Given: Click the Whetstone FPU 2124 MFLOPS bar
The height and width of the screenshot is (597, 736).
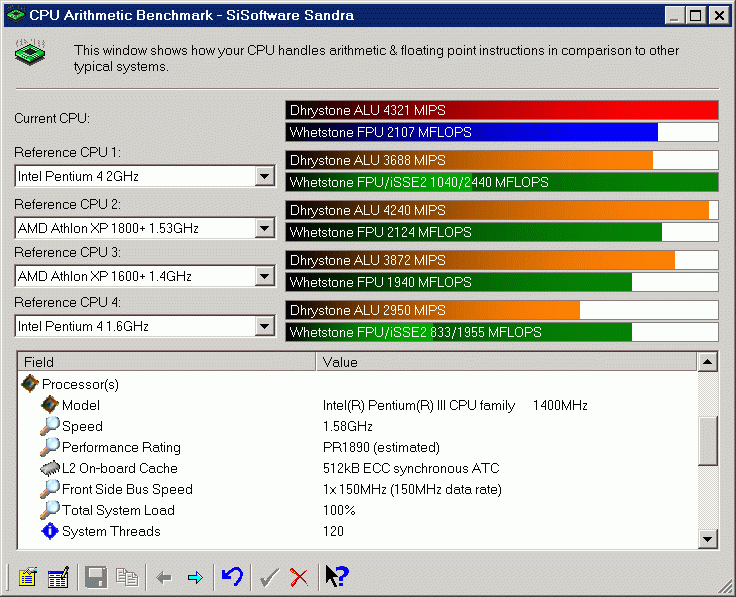Looking at the screenshot, I should [502, 232].
